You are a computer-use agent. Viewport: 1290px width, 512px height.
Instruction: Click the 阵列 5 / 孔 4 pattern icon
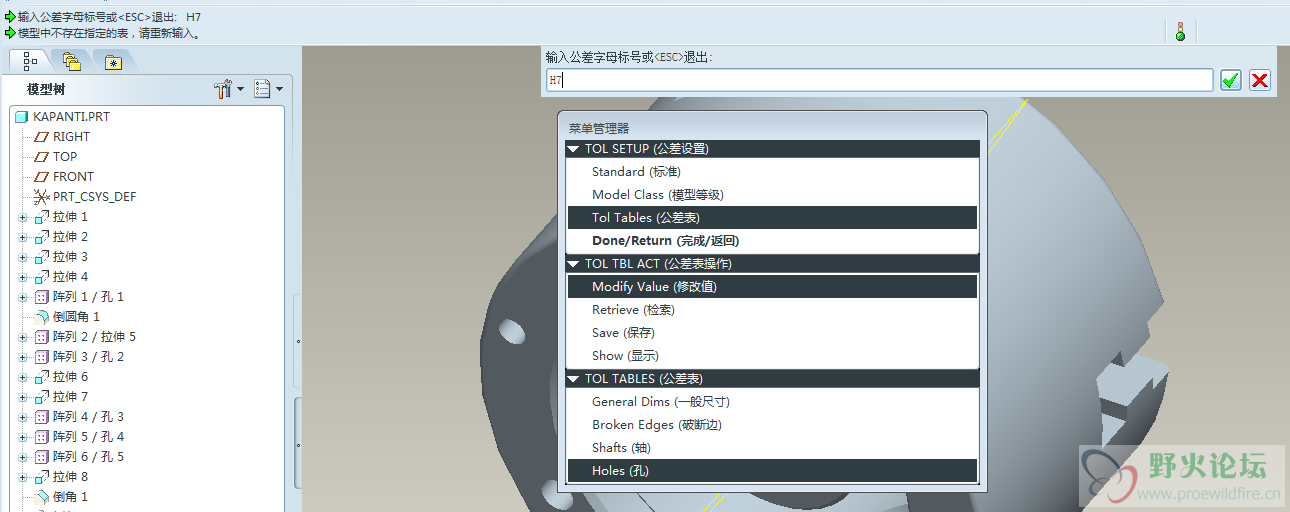coord(41,437)
